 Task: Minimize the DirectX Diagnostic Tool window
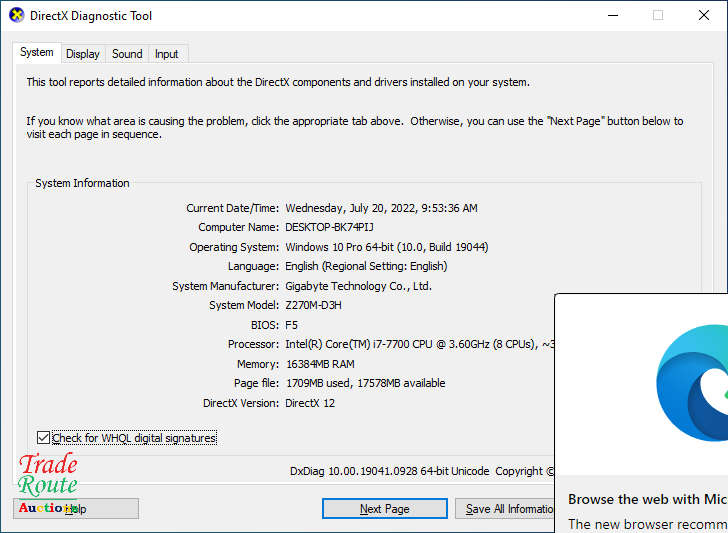610,16
